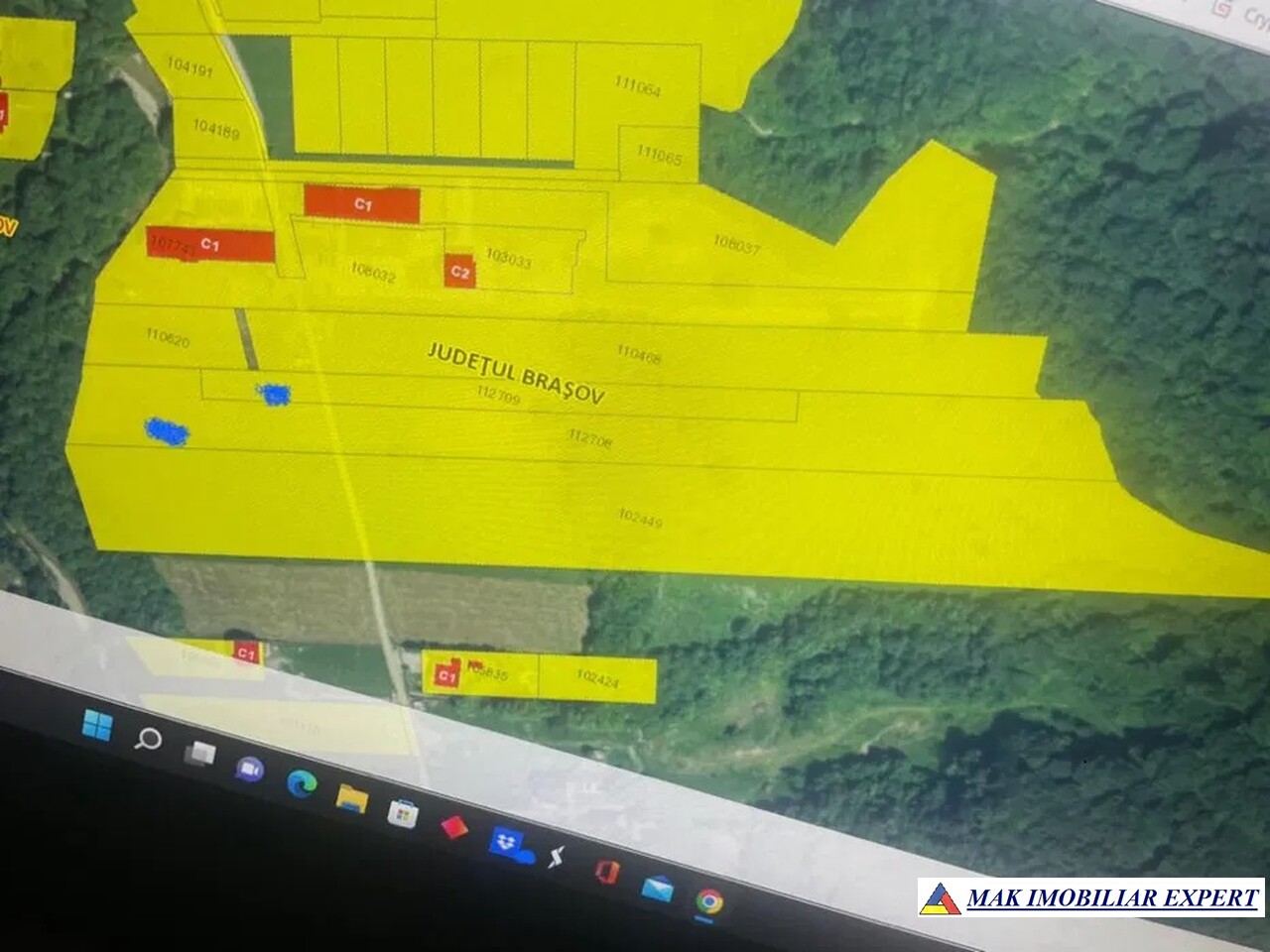
Task: Pick parcel 111064 on the map
Action: (637, 86)
